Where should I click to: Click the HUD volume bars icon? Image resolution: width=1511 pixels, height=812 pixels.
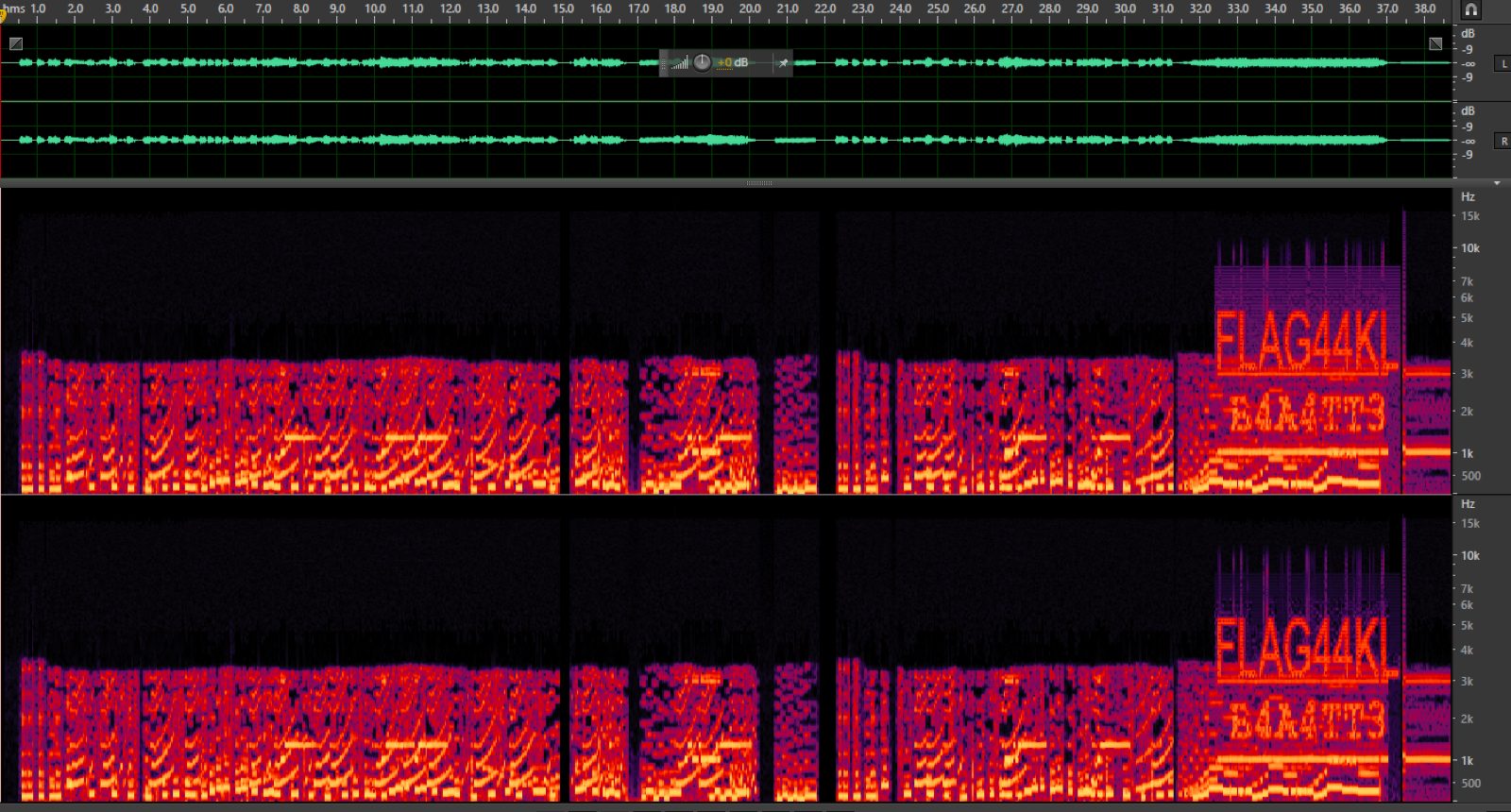click(680, 63)
